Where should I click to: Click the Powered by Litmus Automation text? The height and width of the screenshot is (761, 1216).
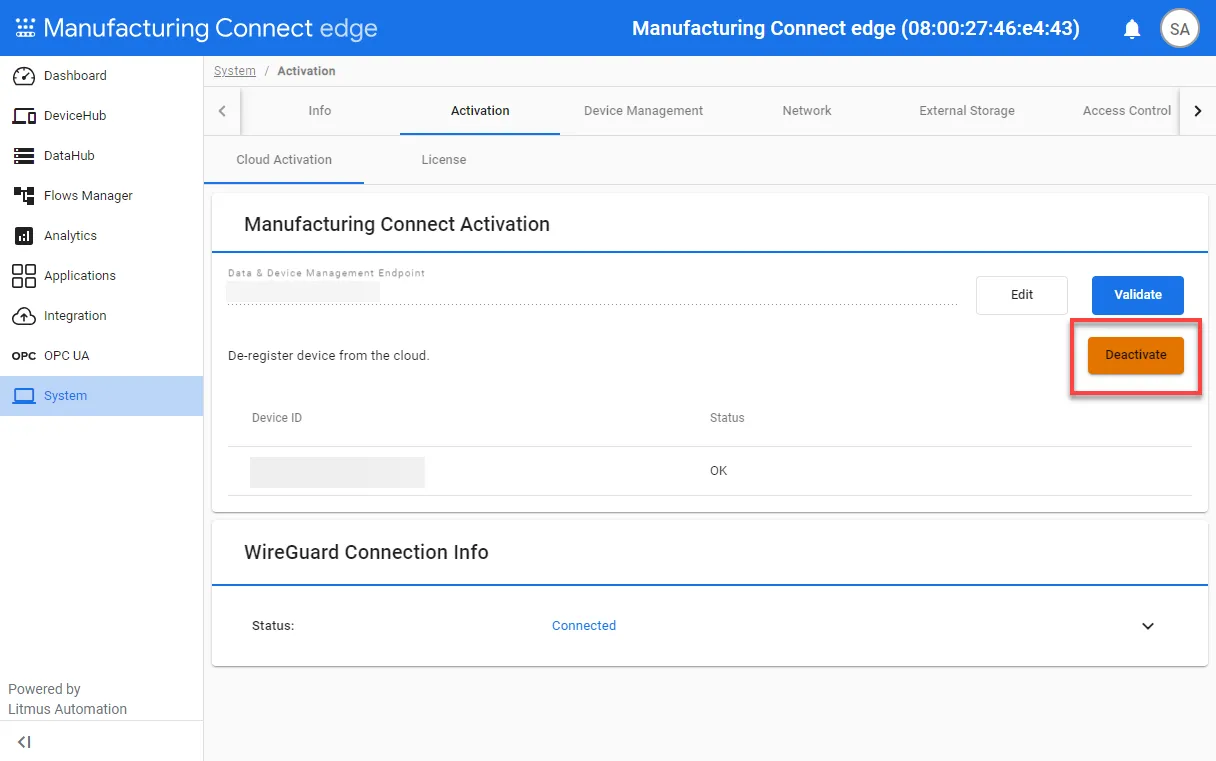(x=68, y=699)
